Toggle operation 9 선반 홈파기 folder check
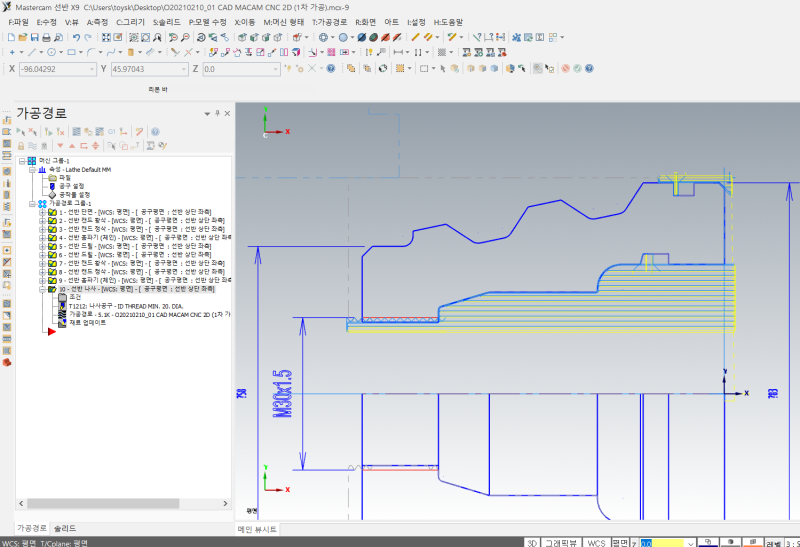The width and height of the screenshot is (800, 547). 53,280
